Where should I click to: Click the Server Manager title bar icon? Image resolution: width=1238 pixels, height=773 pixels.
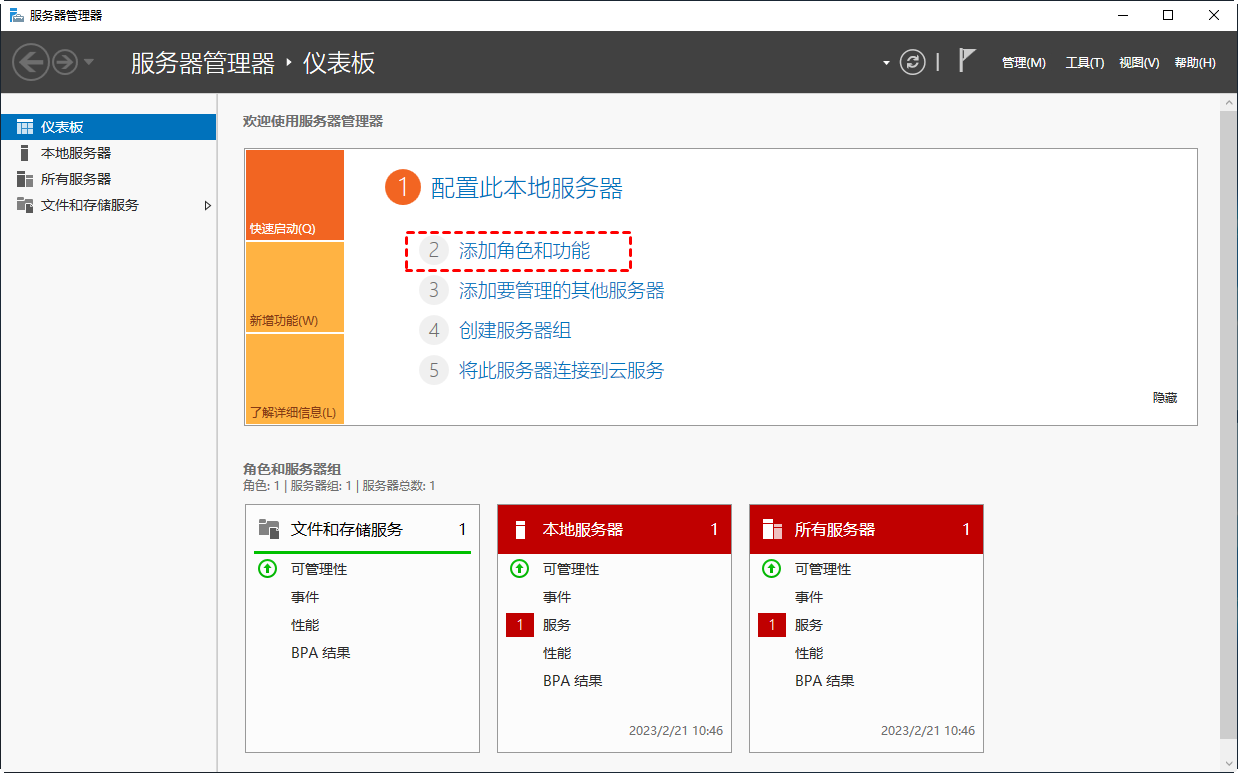[16, 15]
